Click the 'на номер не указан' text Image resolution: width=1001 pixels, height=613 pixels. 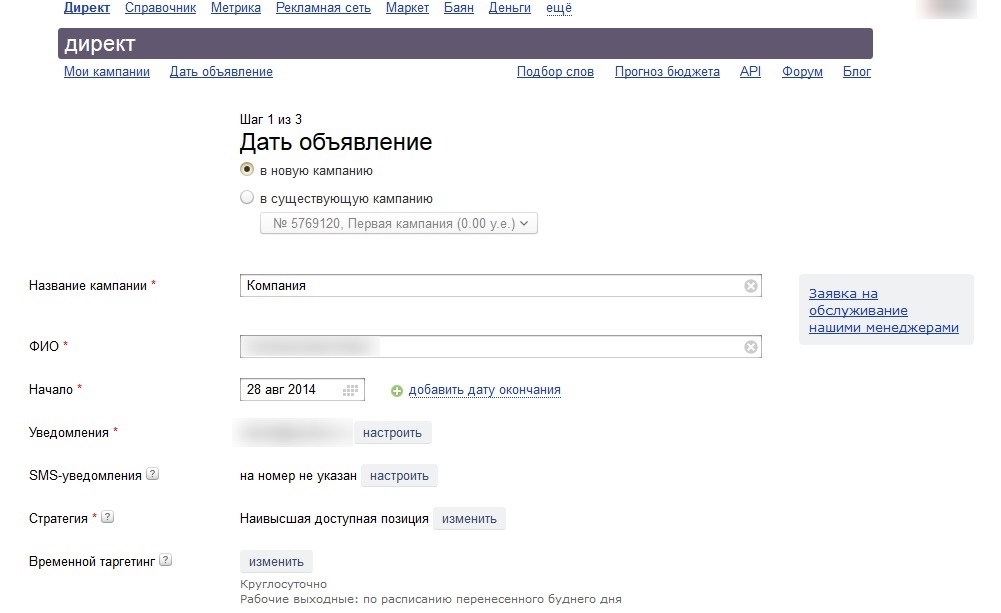[x=298, y=476]
